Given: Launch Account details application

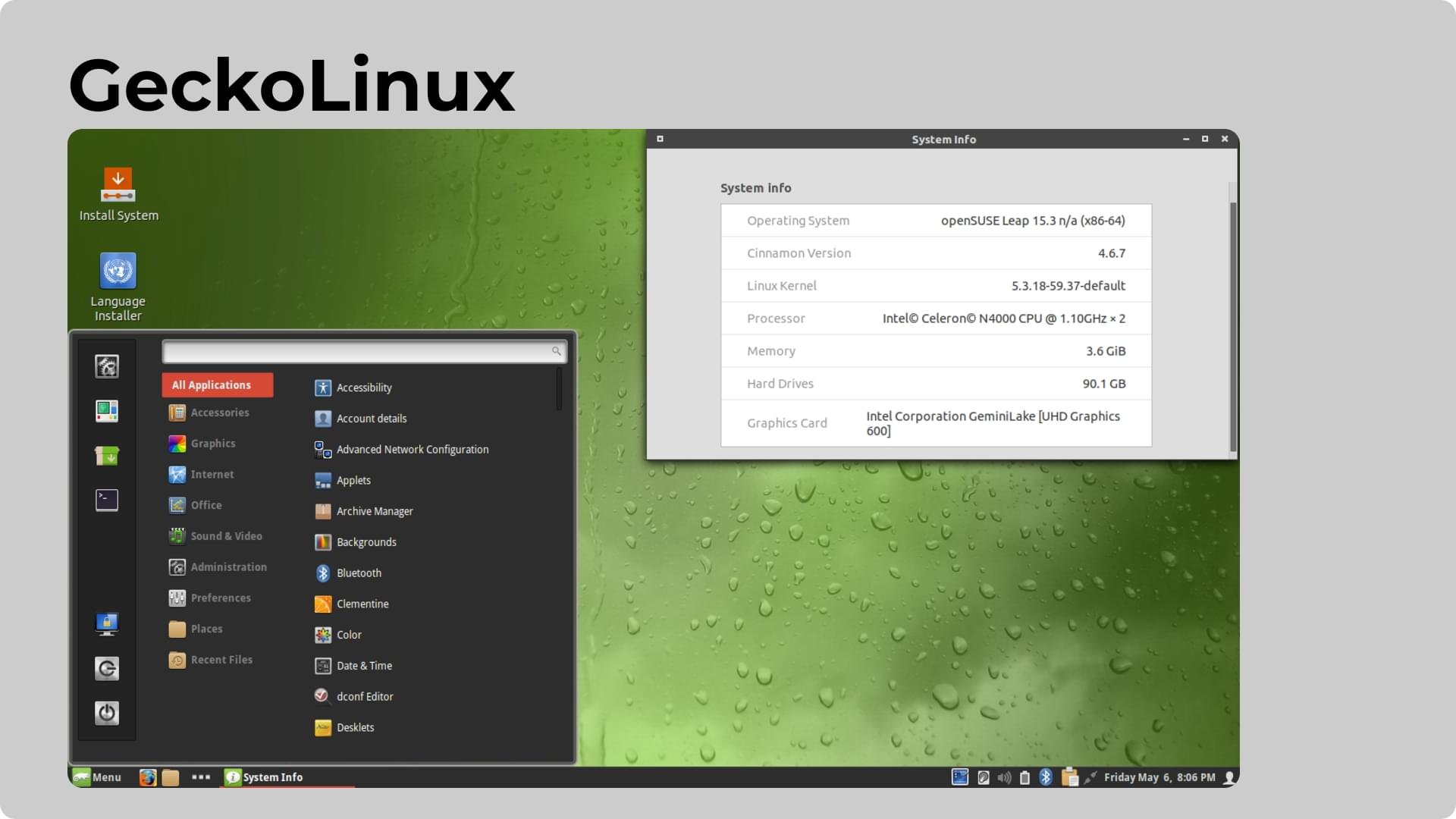Looking at the screenshot, I should pyautogui.click(x=361, y=419).
